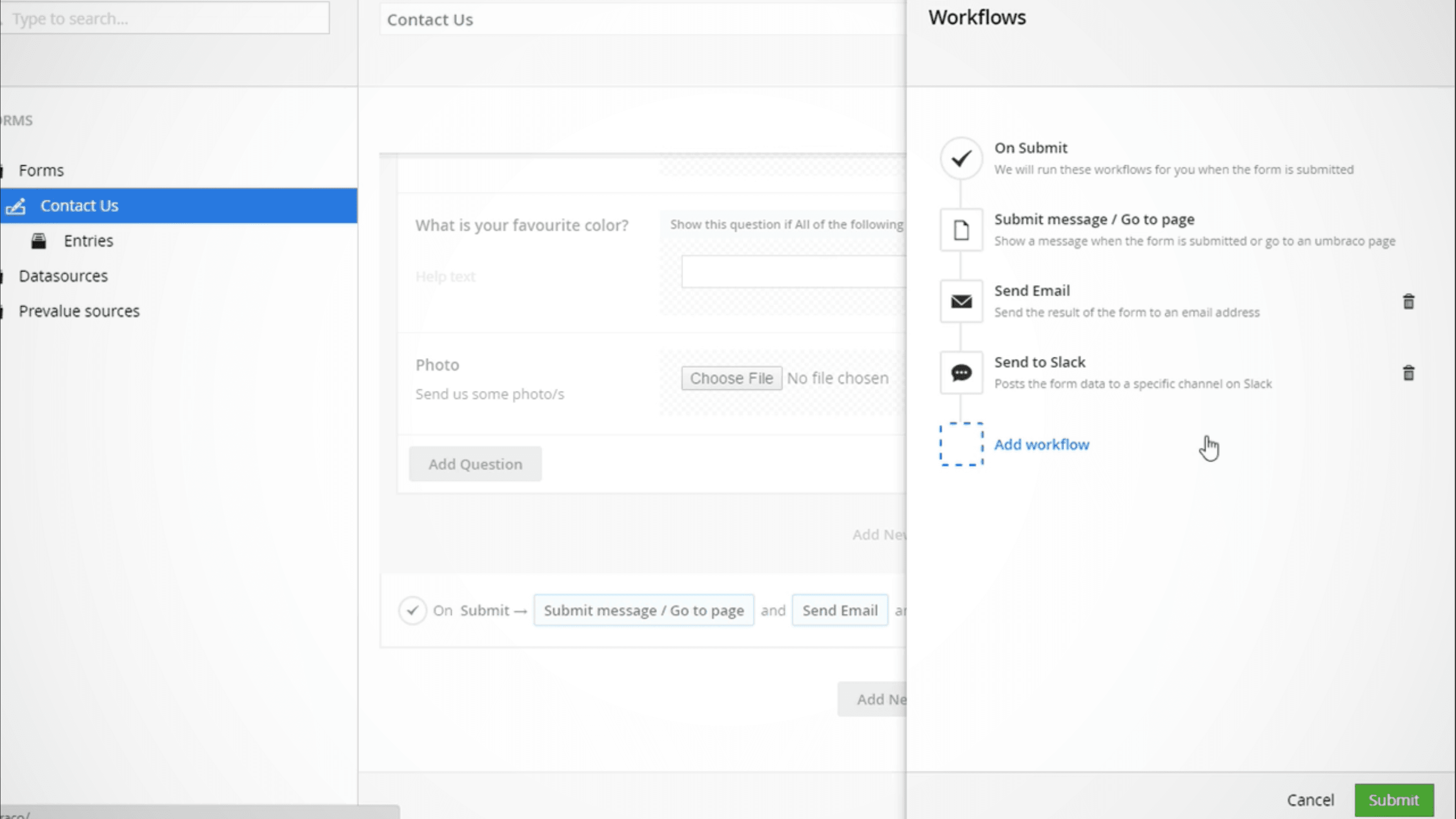Viewport: 1456px width, 819px height.
Task: Click the Contact Us form name field
Action: [643, 20]
